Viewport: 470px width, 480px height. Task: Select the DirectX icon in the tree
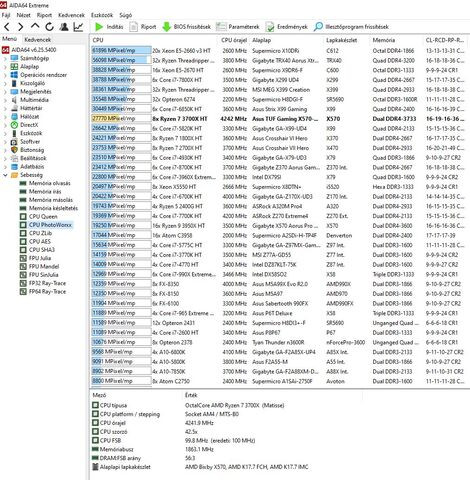(x=14, y=125)
